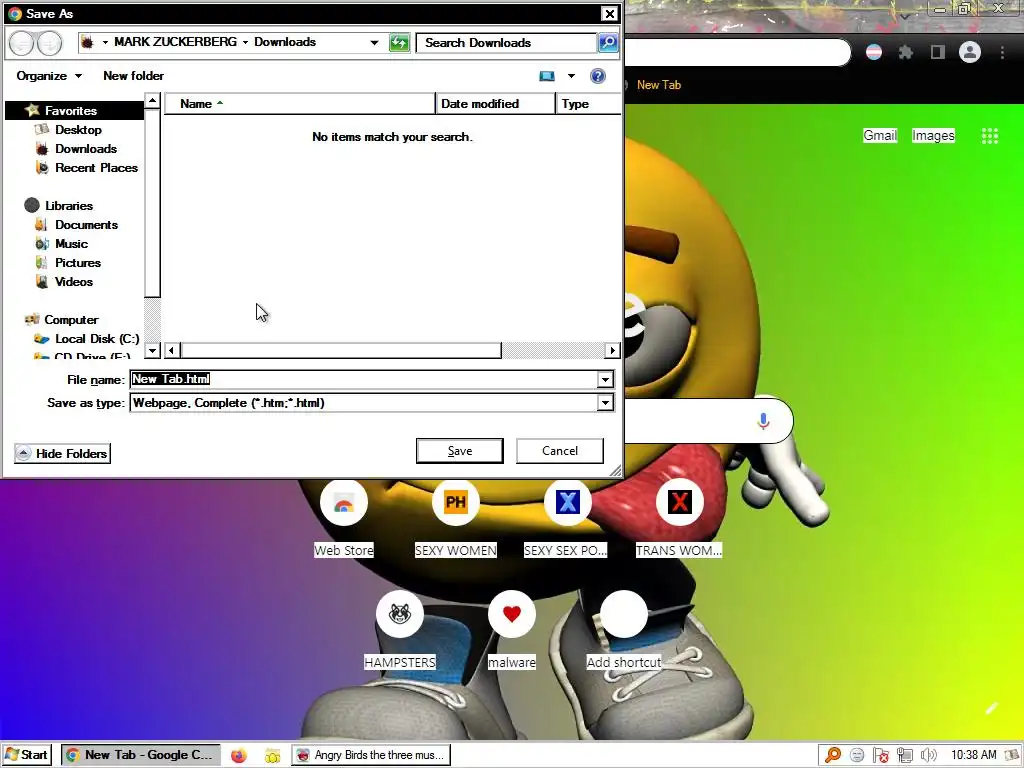The width and height of the screenshot is (1024, 768).
Task: Click the Windows Start button
Action: tap(26, 755)
